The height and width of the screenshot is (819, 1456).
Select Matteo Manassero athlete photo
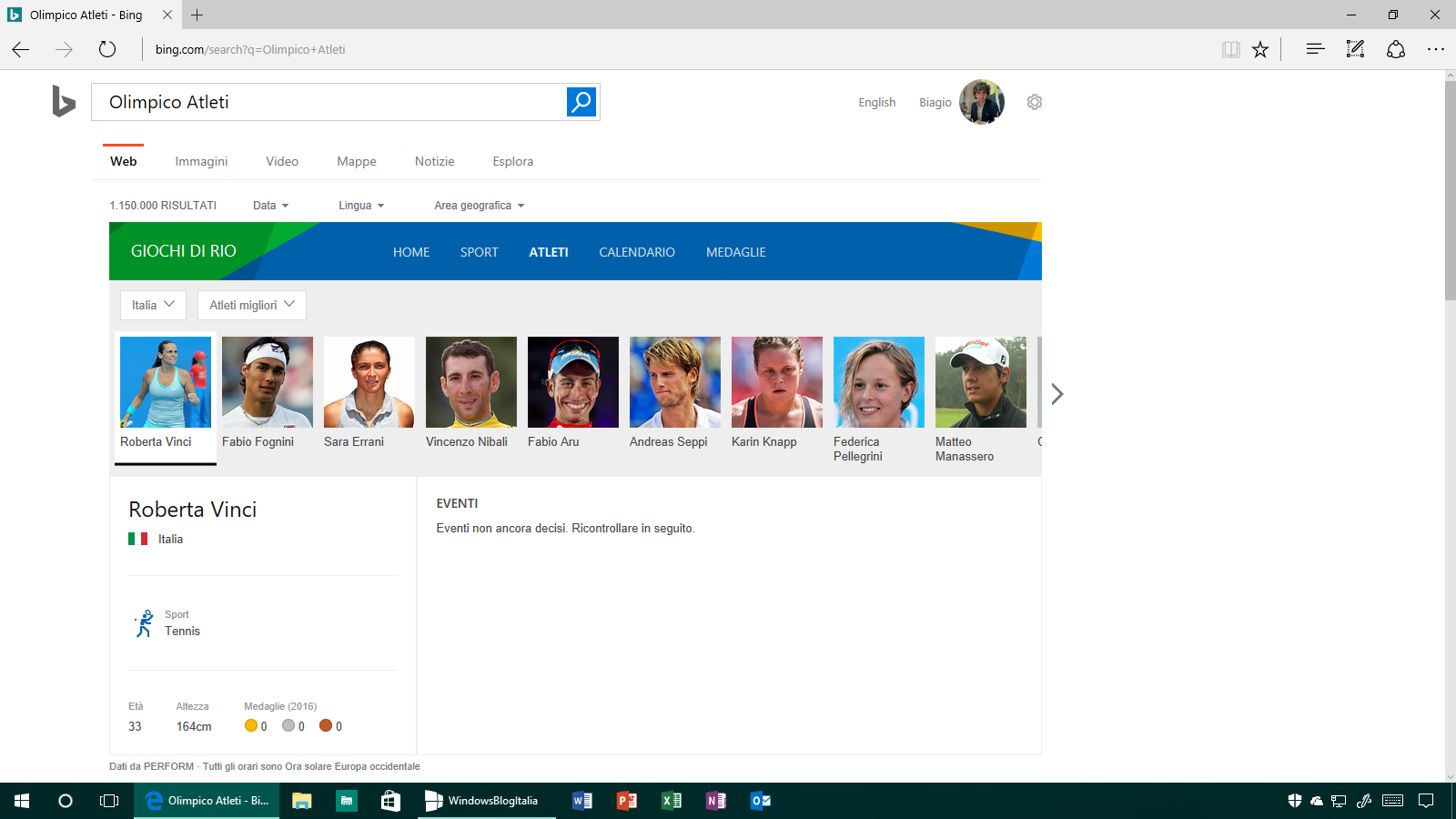[x=981, y=382]
